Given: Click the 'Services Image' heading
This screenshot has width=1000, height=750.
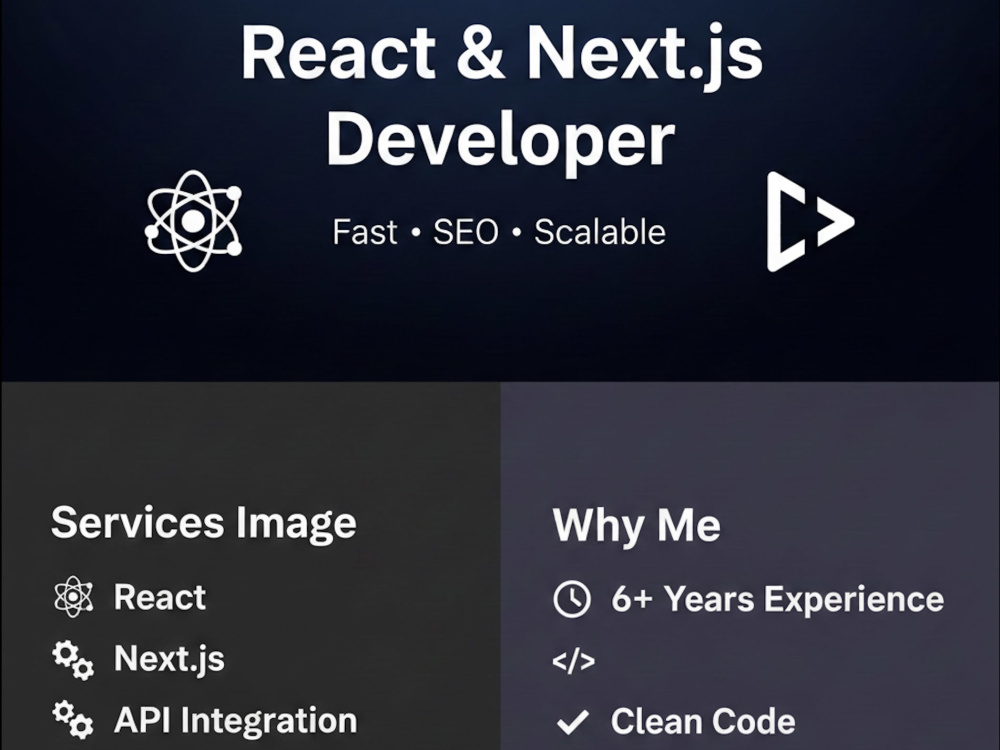Looking at the screenshot, I should (203, 524).
